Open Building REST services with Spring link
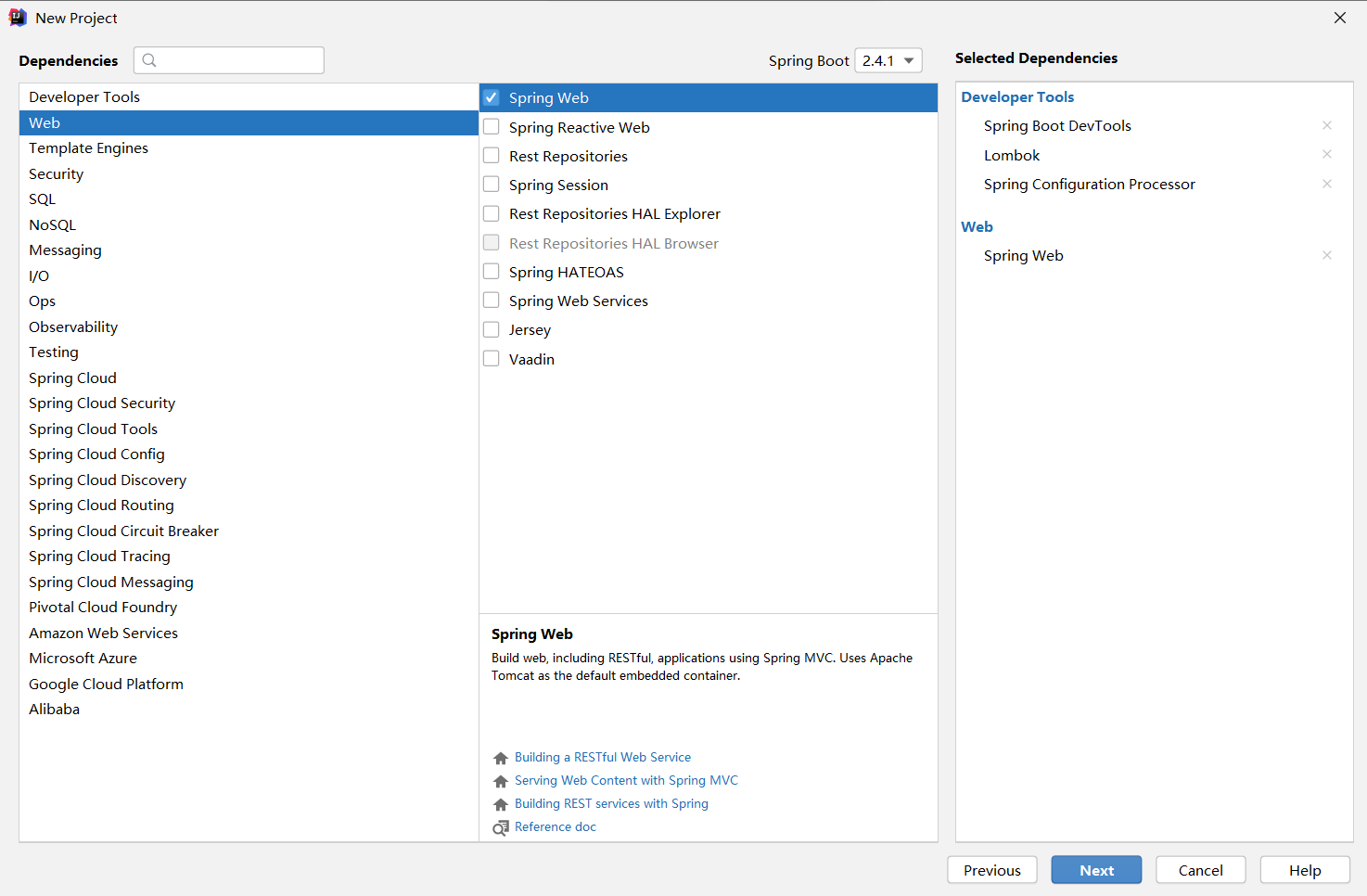This screenshot has height=896, width=1367. [611, 803]
